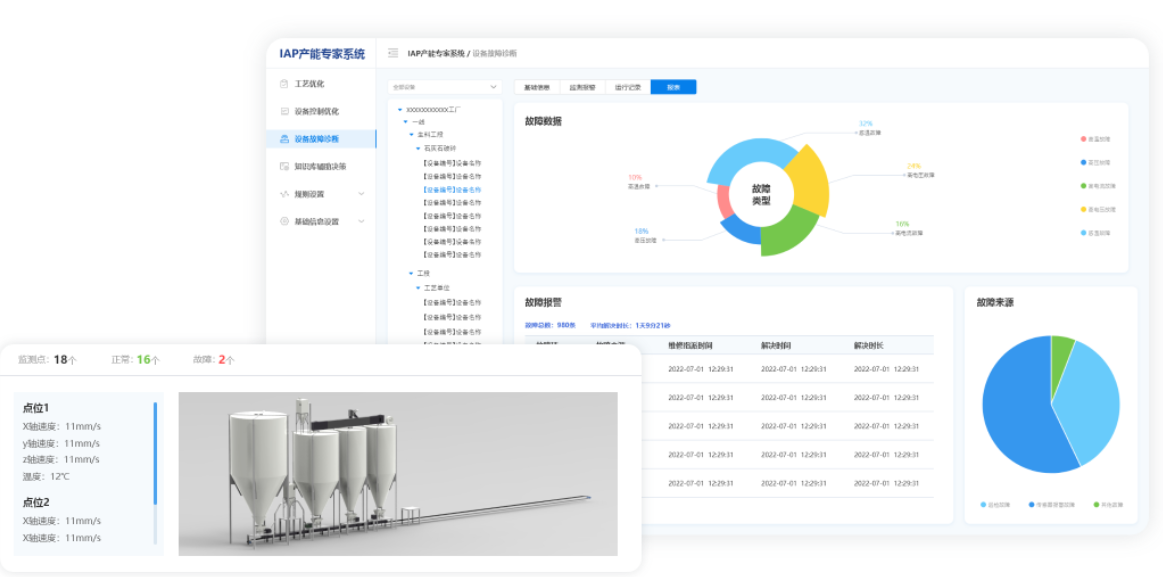Viewport: 1163px width, 577px height.
Task: Click the 规则设置 sidebar icon
Action: tap(285, 194)
